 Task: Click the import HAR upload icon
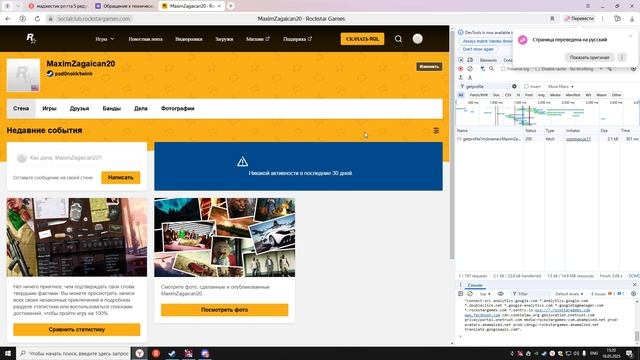click(x=461, y=78)
